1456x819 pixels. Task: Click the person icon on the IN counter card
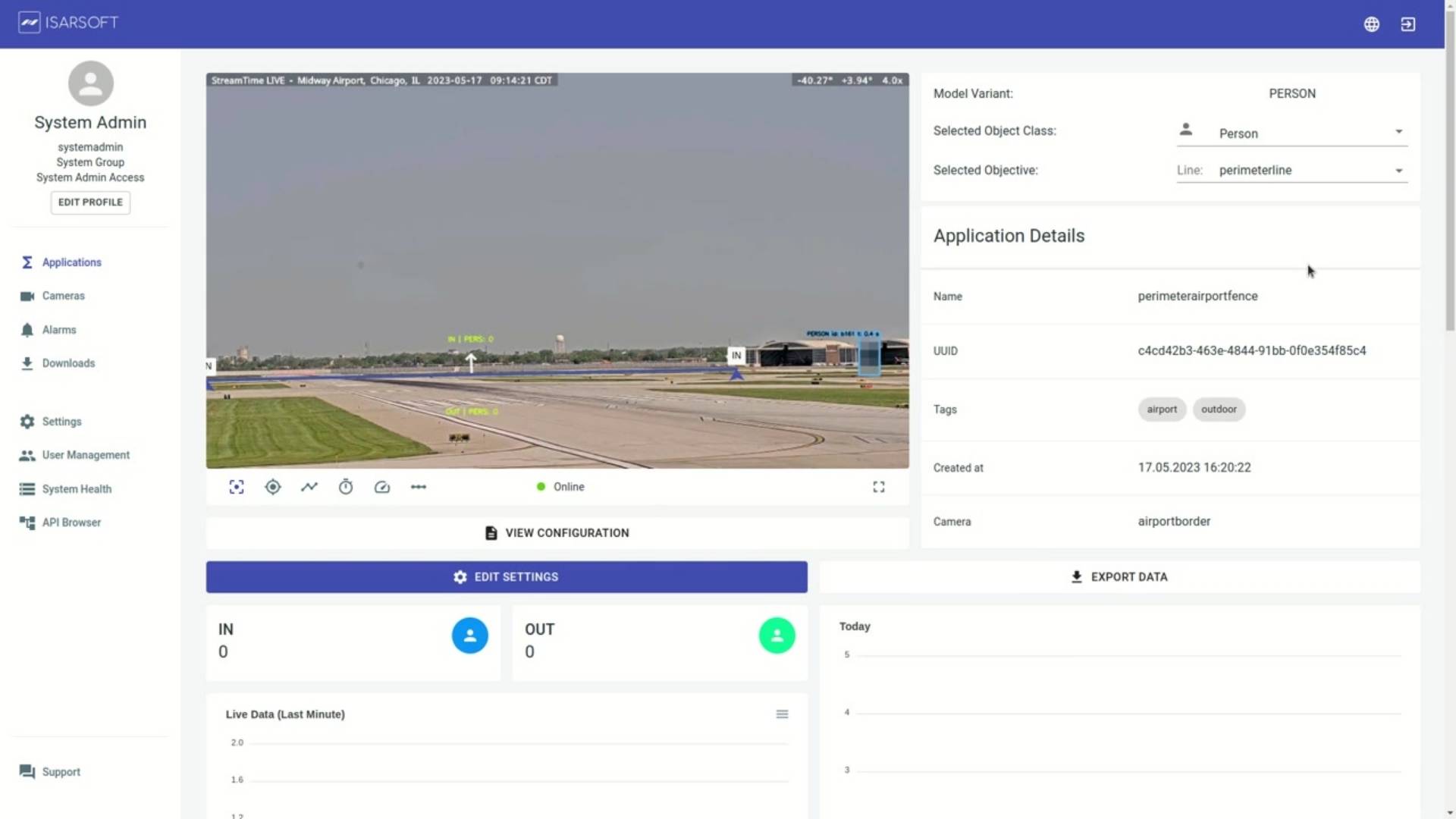click(x=469, y=635)
